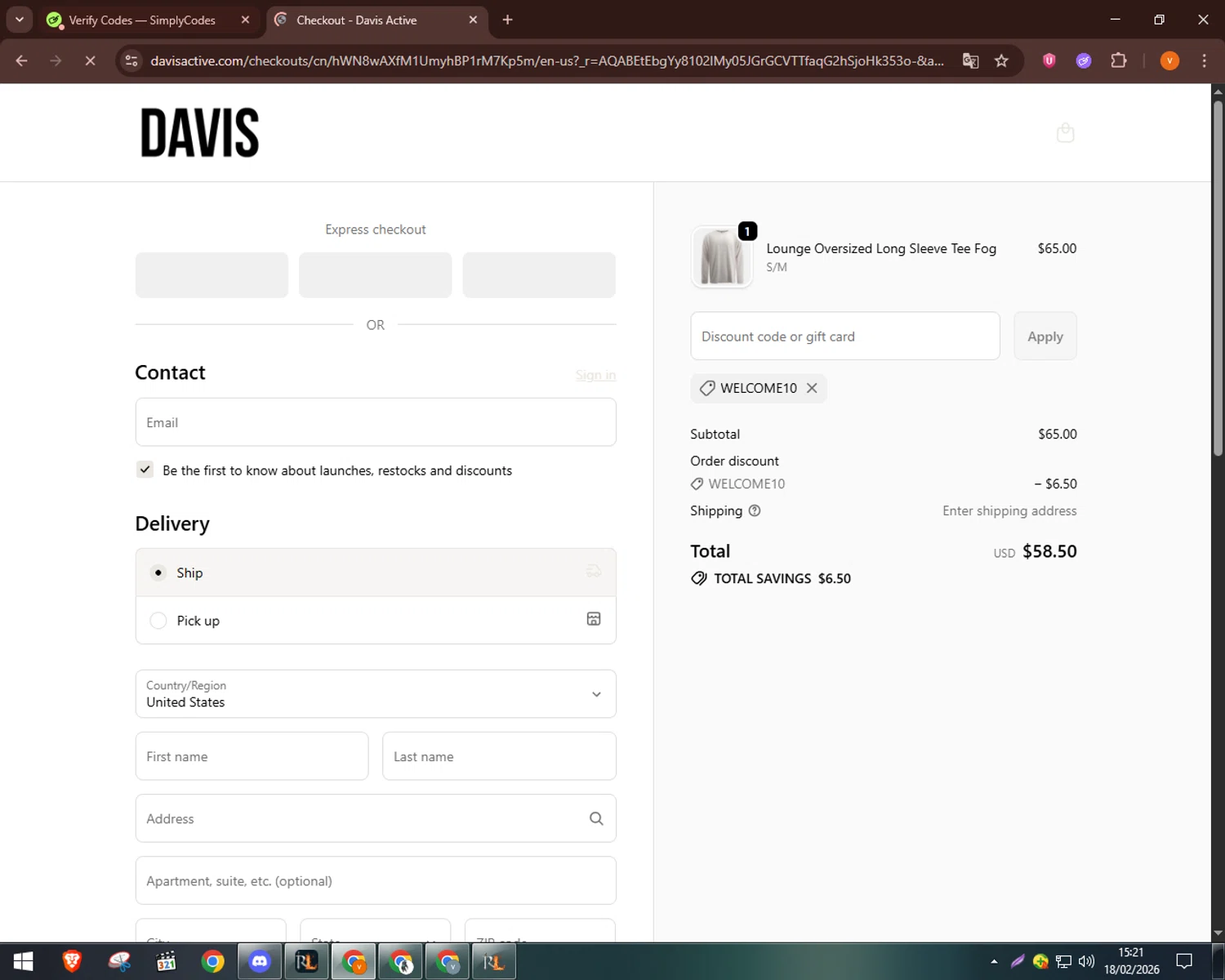This screenshot has height=980, width=1225.
Task: Bookmark this page with star icon
Action: pos(1001,60)
